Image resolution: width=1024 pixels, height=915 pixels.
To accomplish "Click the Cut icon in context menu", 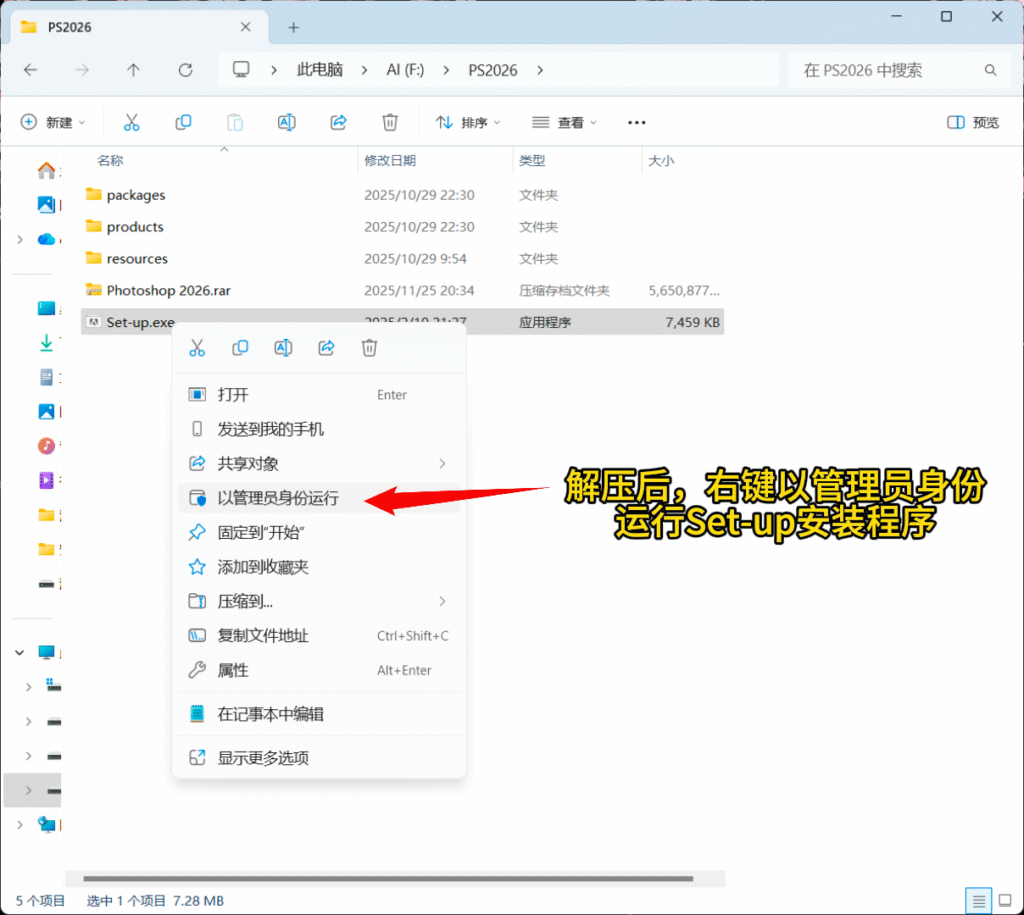I will (x=197, y=348).
